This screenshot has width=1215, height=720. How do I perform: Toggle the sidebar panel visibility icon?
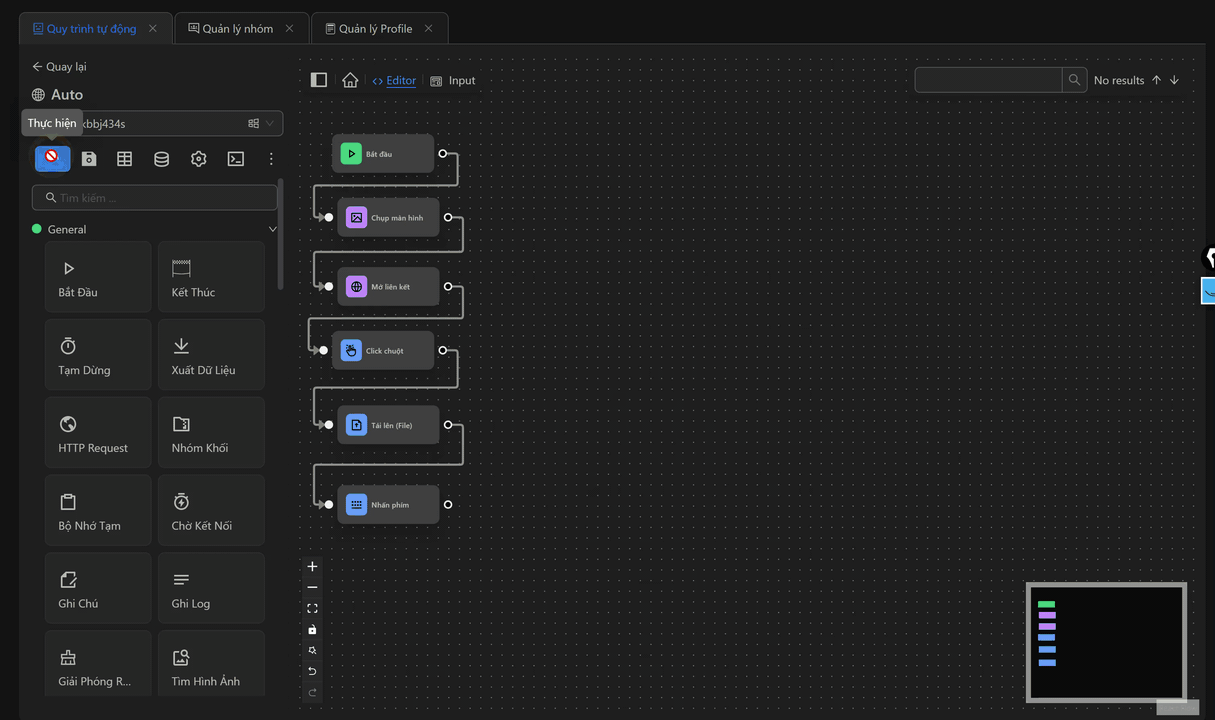point(319,80)
